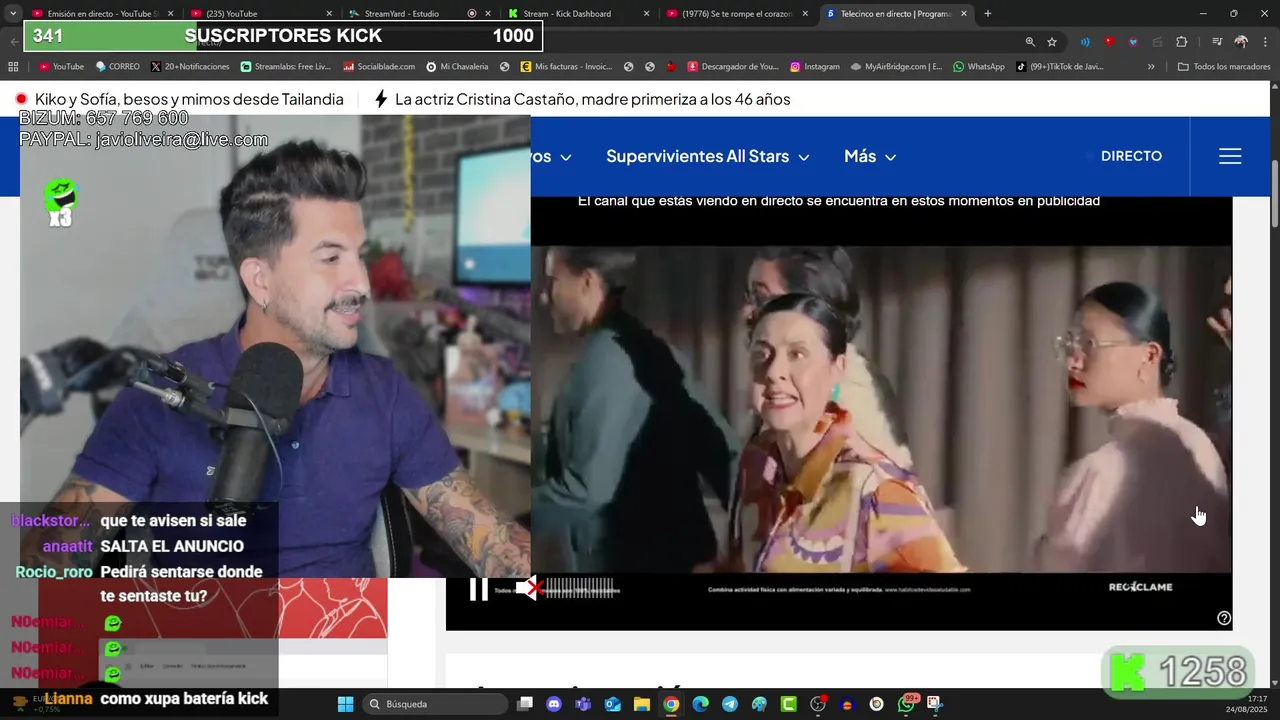The image size is (1280, 720).
Task: Open the Chrome extensions puzzle icon
Action: [1182, 42]
